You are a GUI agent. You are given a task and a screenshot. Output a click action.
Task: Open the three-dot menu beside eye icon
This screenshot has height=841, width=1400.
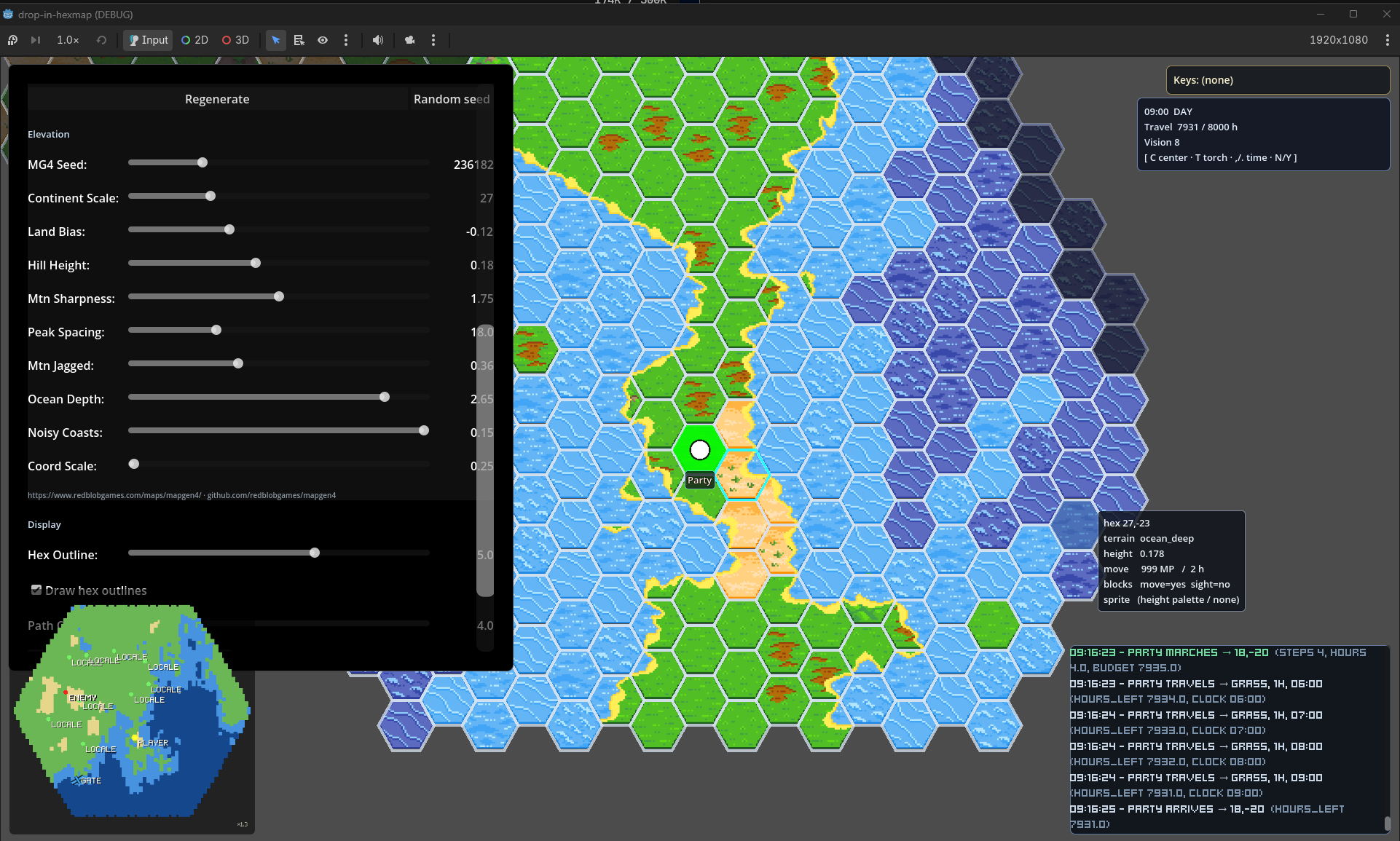click(x=346, y=40)
